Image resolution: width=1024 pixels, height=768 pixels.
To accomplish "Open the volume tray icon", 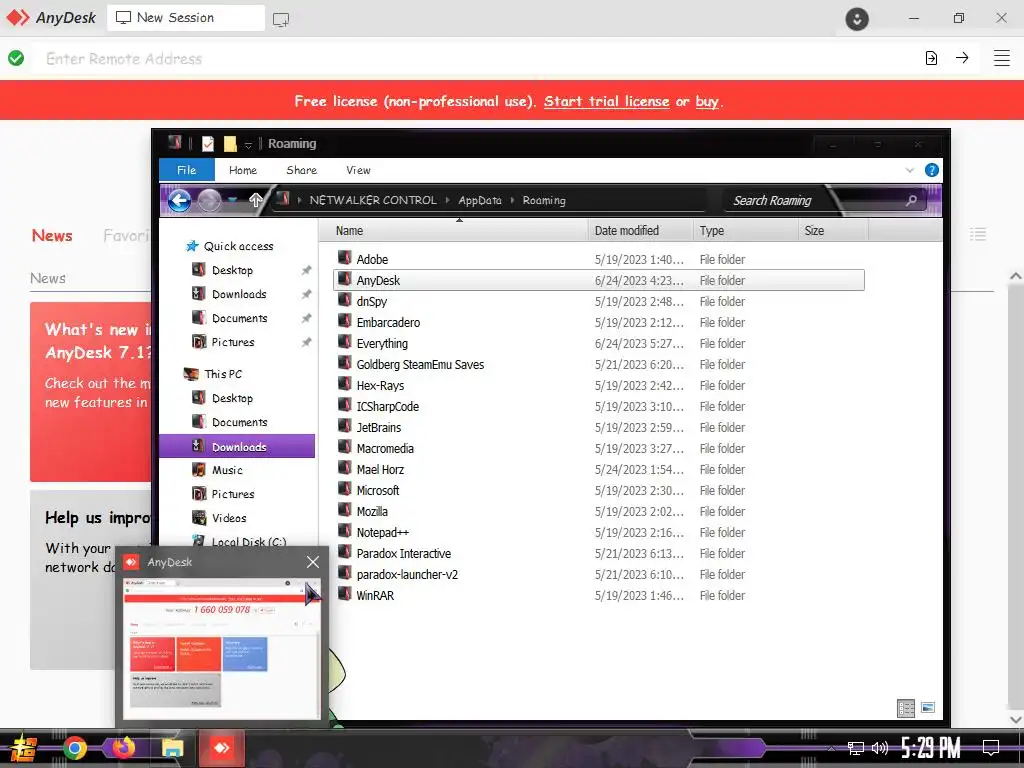I will [x=880, y=748].
